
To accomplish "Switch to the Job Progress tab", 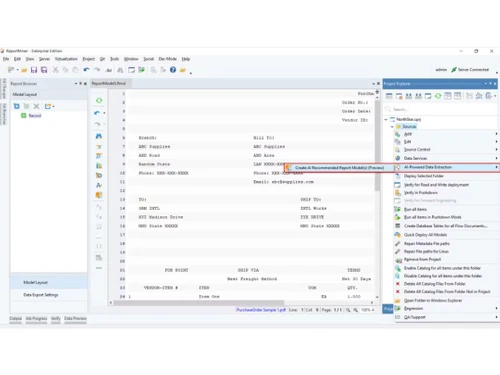I will (x=36, y=319).
